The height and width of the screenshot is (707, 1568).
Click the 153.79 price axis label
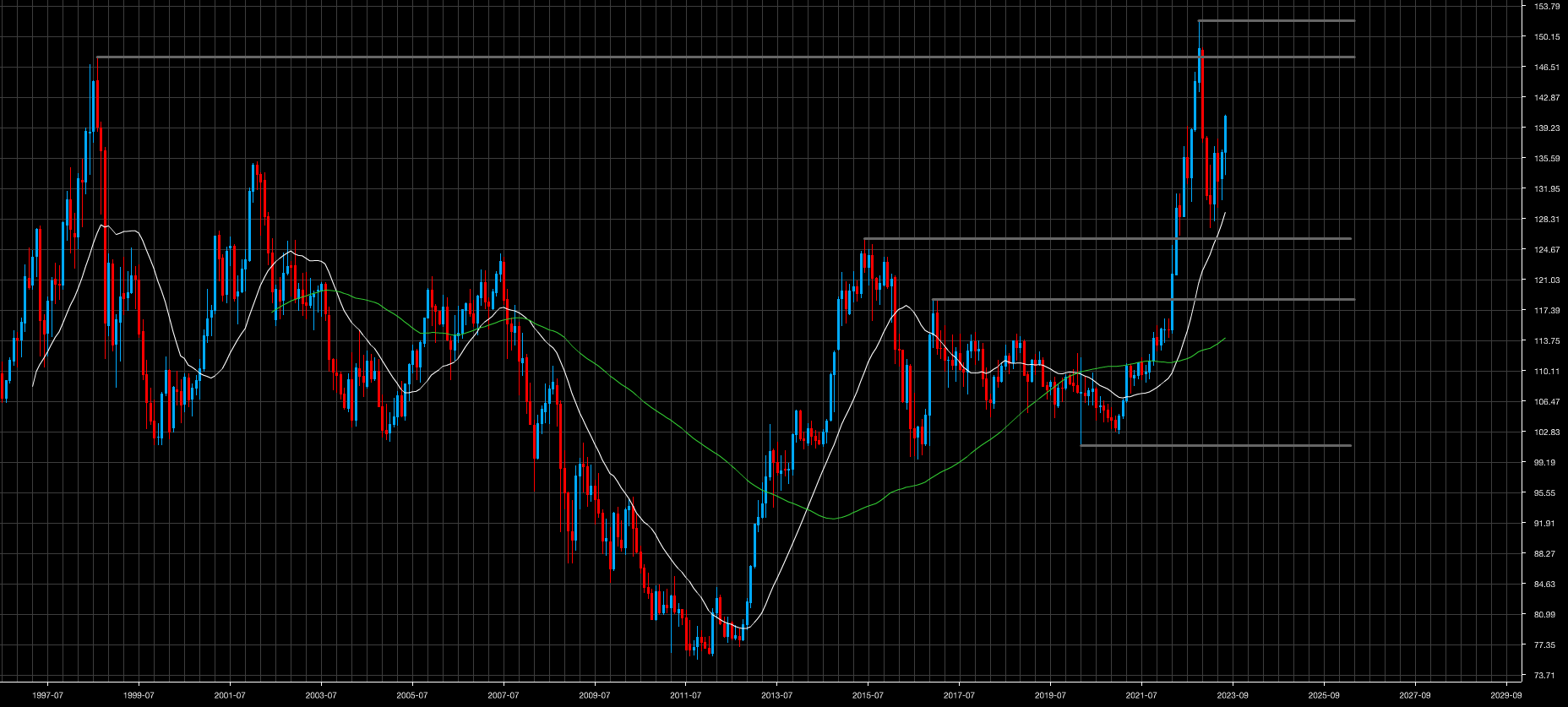1547,7
